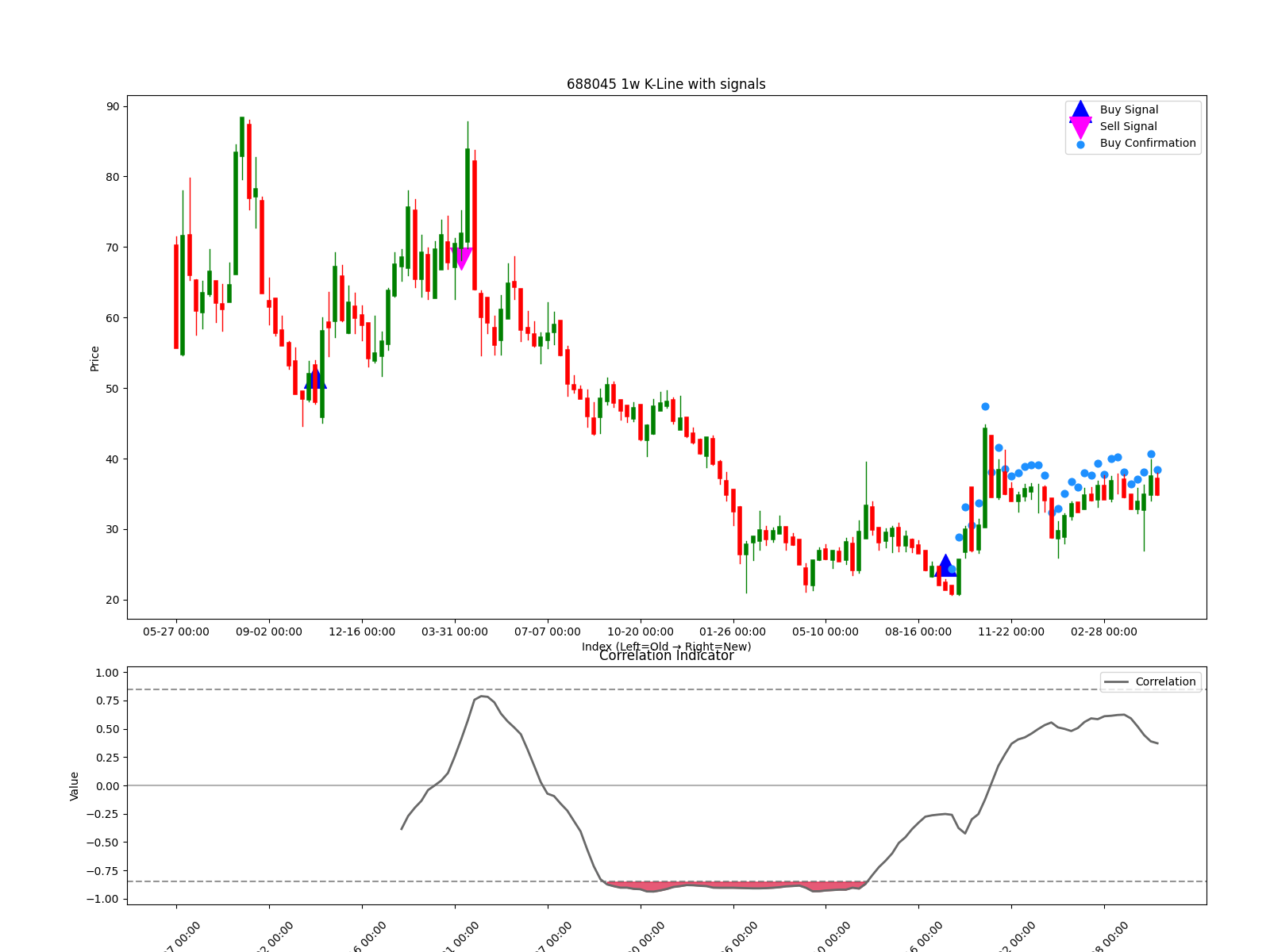Click the correlation tick label 0.75

click(x=106, y=701)
